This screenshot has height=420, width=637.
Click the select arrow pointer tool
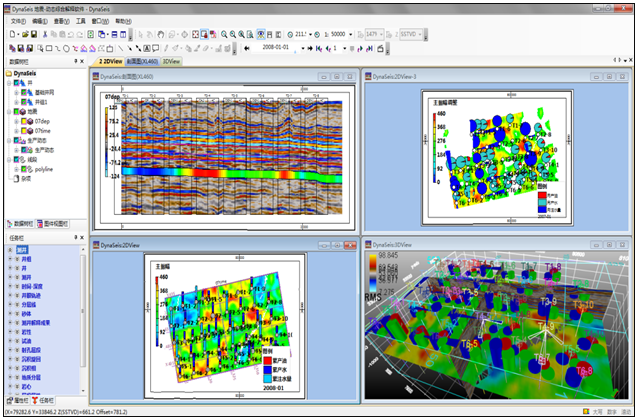click(140, 33)
